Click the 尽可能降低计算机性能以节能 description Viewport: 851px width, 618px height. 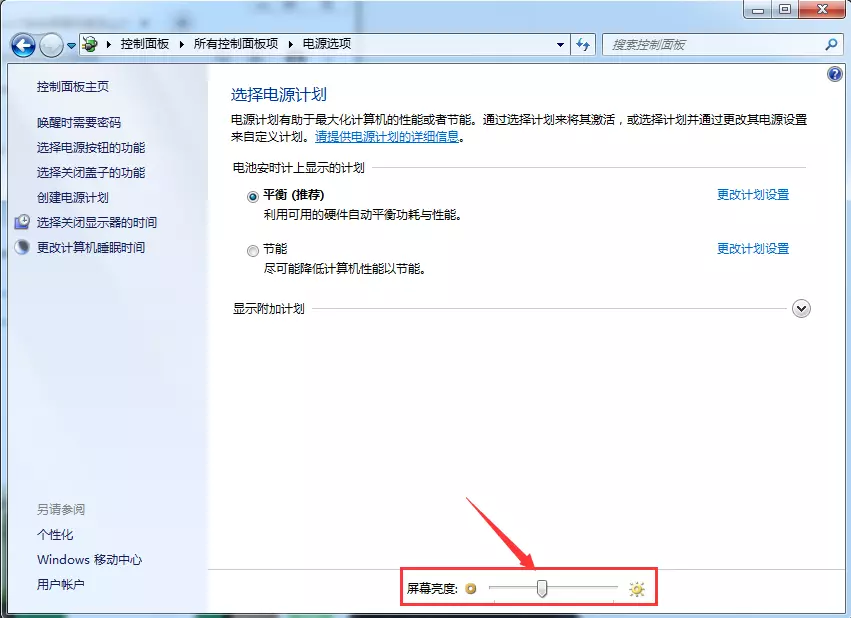345,269
